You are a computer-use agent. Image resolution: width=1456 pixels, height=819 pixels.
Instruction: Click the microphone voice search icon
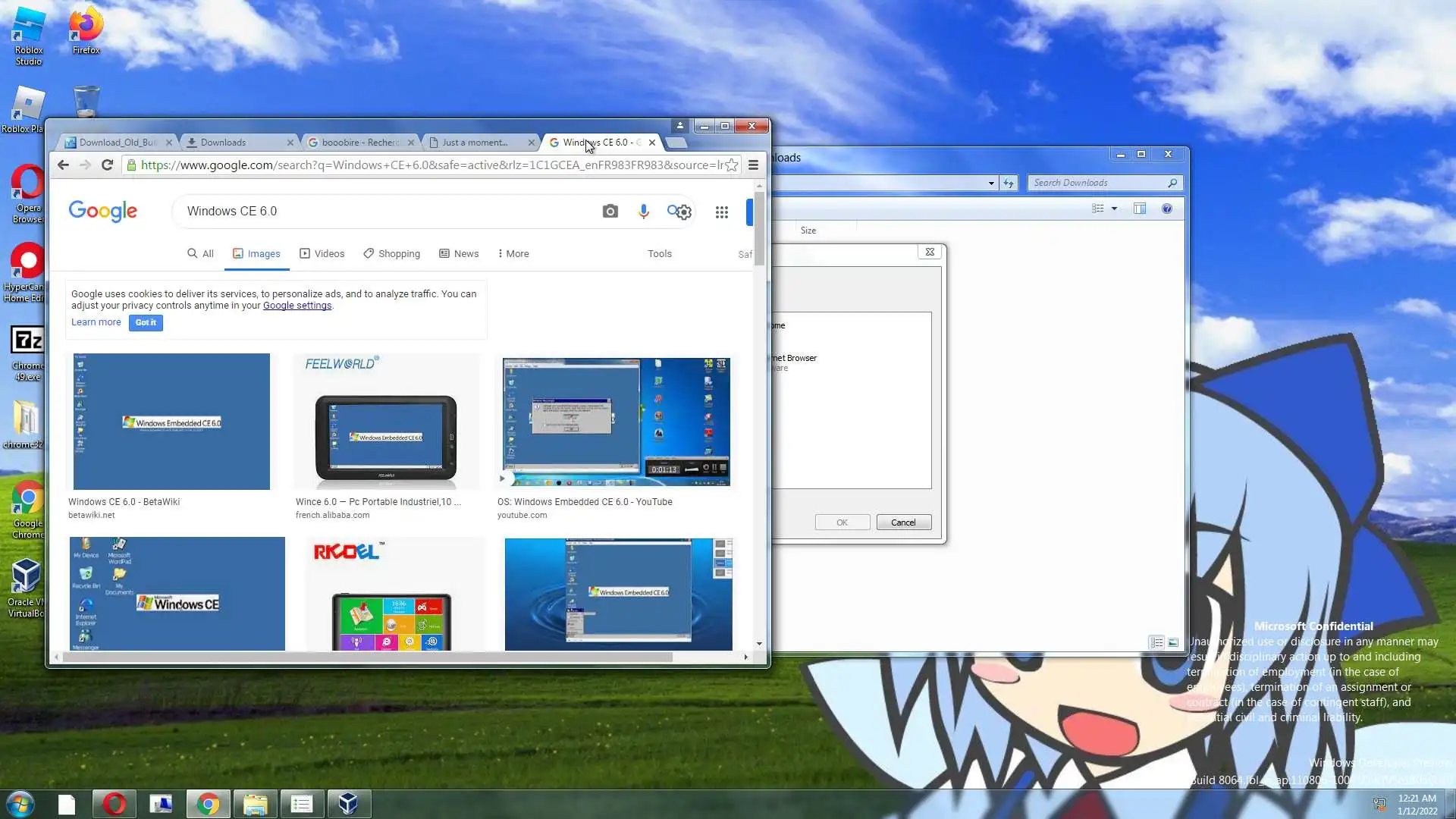point(643,212)
